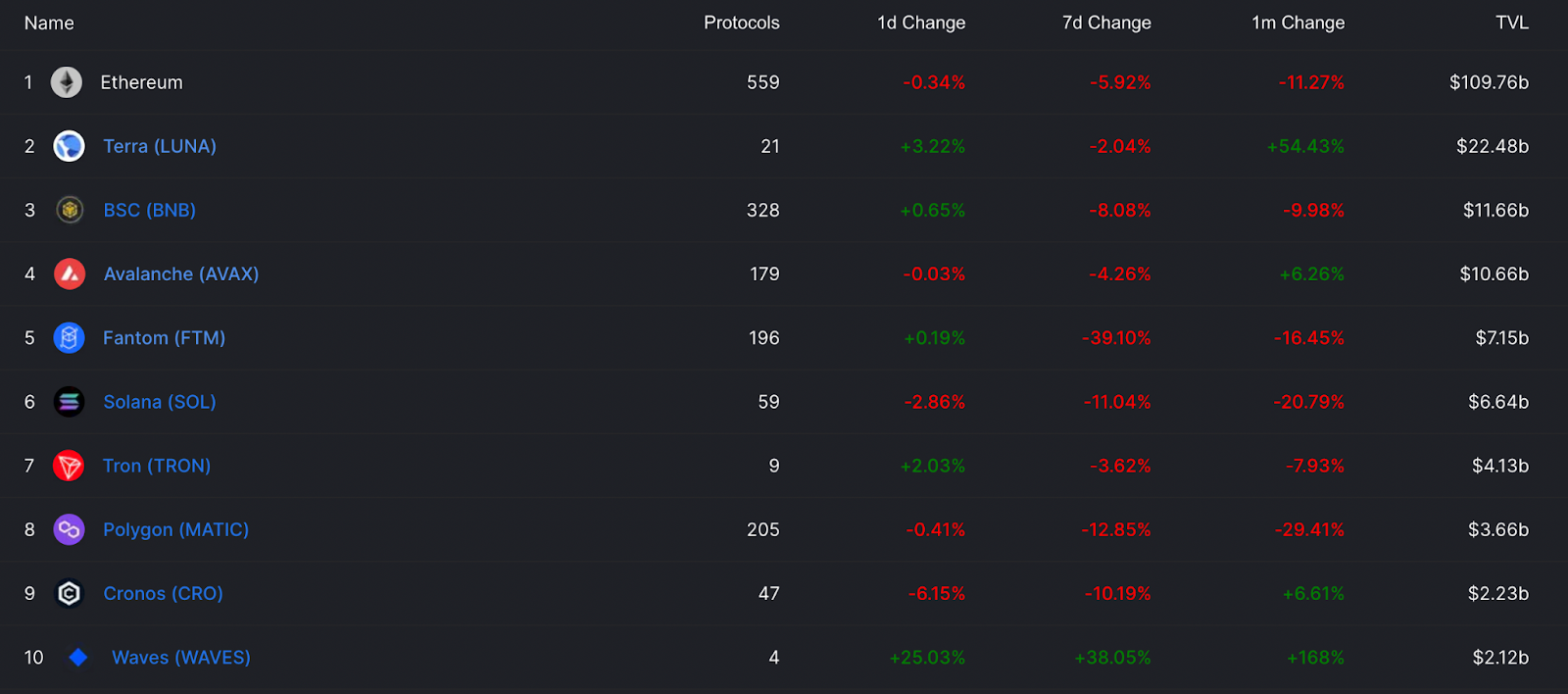Open the Cronos (CRO) chain link
1568x694 pixels.
pos(163,593)
